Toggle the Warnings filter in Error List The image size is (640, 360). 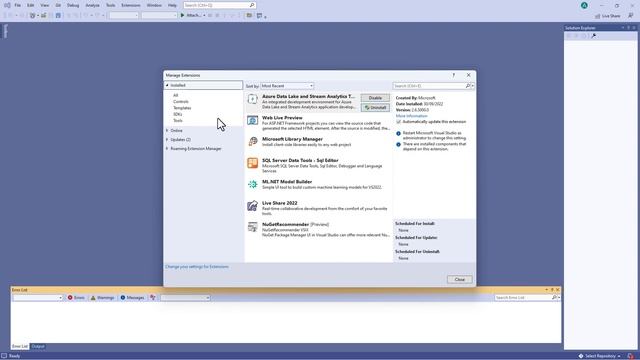(102, 298)
